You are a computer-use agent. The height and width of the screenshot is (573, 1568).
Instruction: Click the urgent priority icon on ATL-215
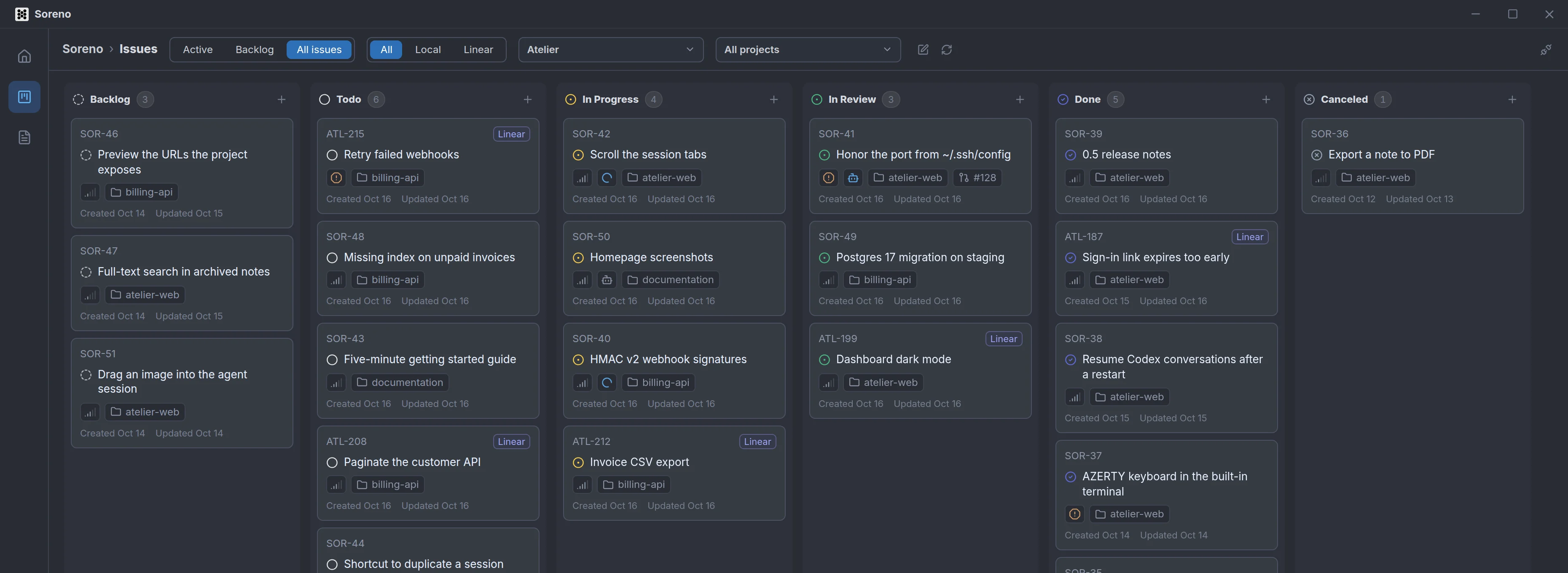pos(336,178)
